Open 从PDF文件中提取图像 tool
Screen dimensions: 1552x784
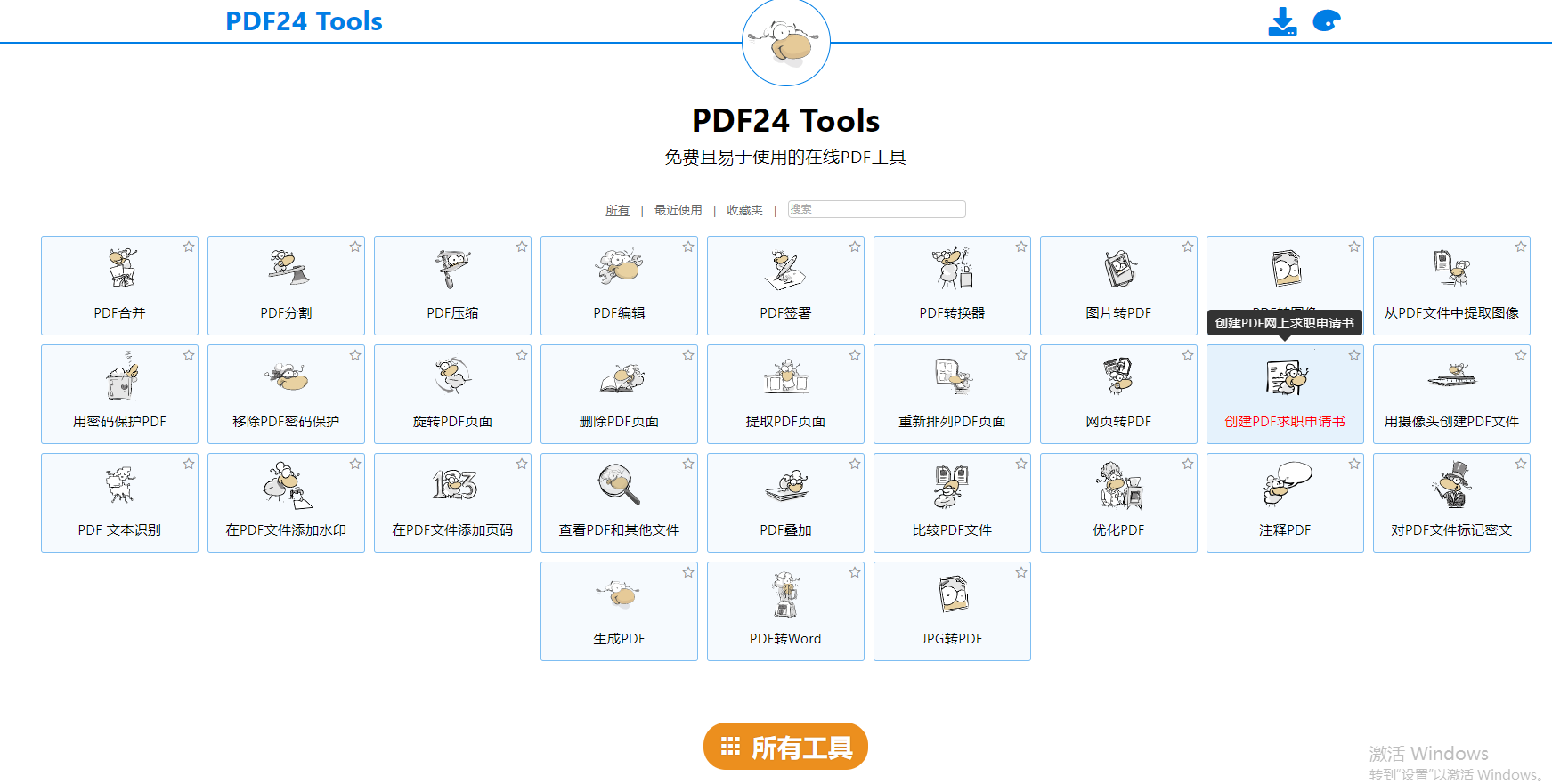(1451, 286)
